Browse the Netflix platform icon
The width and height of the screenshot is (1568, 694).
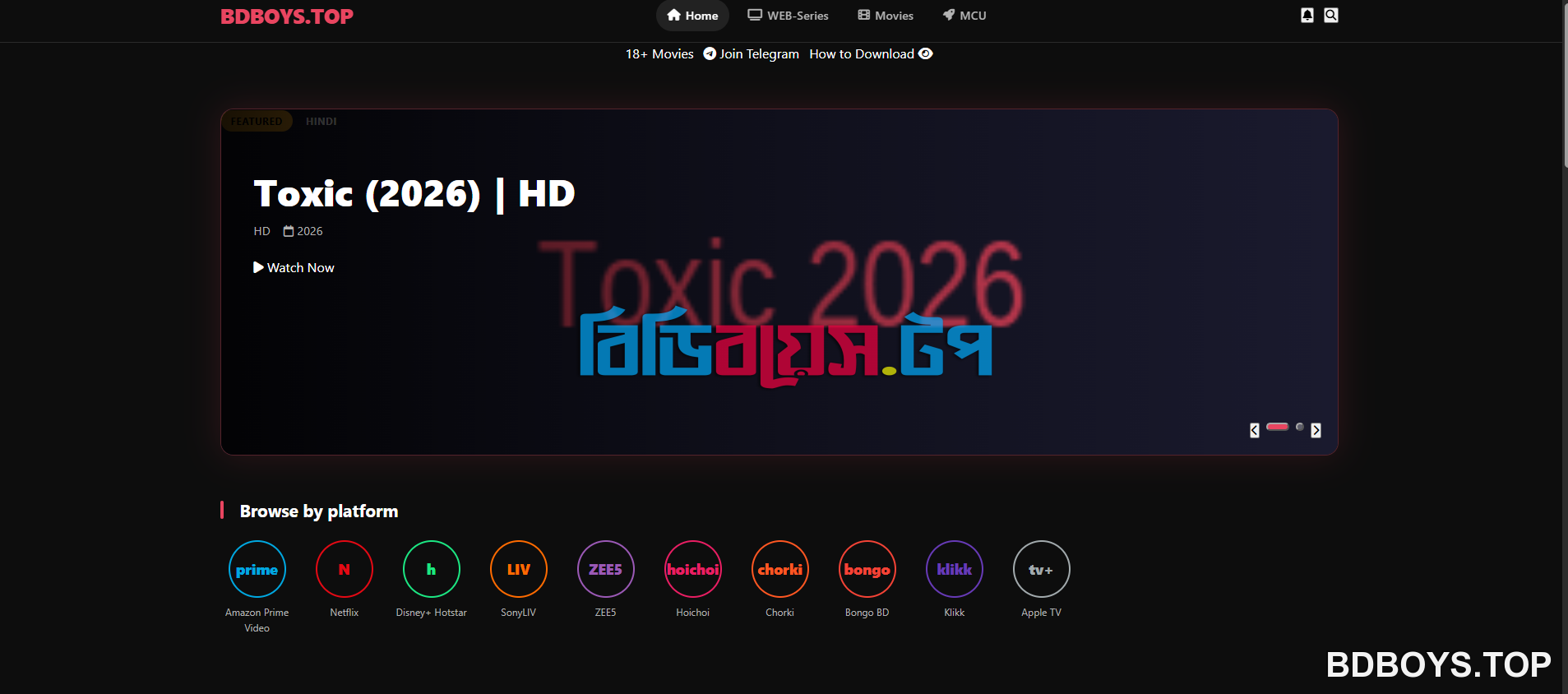click(x=345, y=569)
